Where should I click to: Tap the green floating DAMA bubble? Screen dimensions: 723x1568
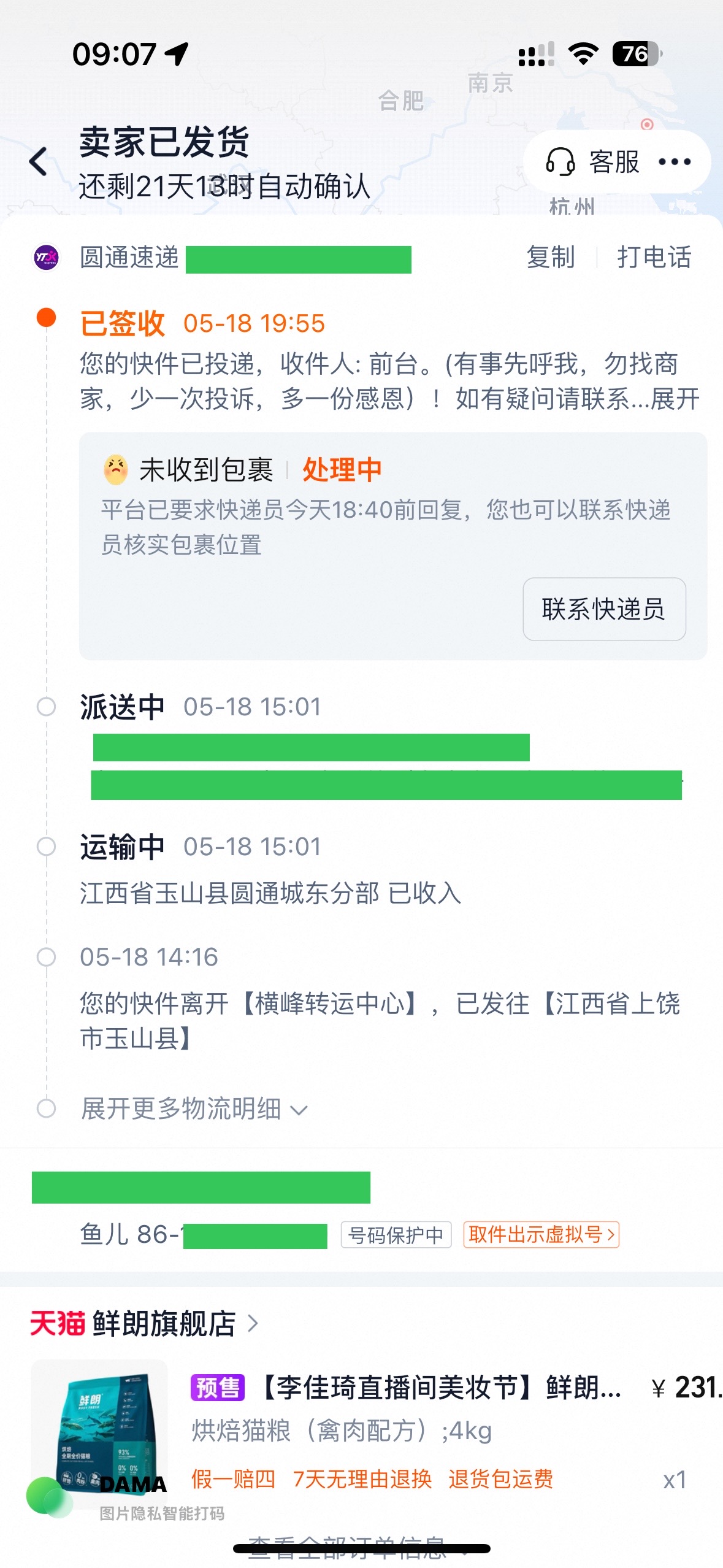(x=49, y=1496)
